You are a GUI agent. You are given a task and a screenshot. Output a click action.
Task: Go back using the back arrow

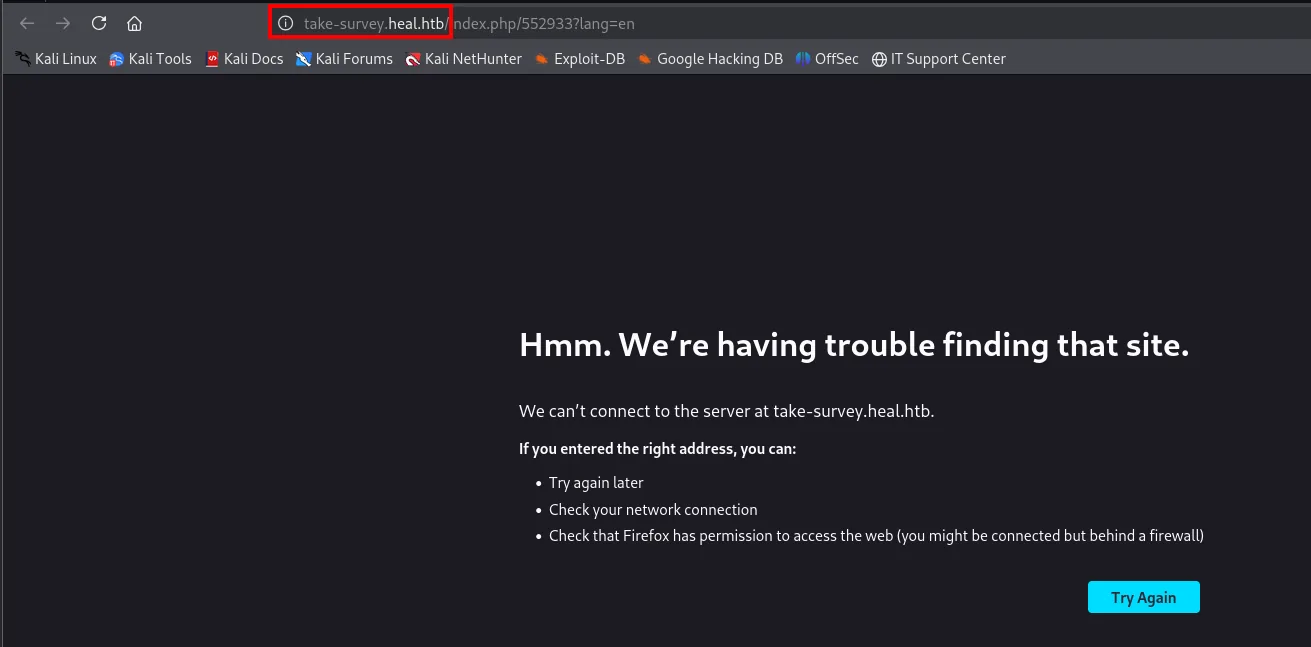(x=27, y=23)
